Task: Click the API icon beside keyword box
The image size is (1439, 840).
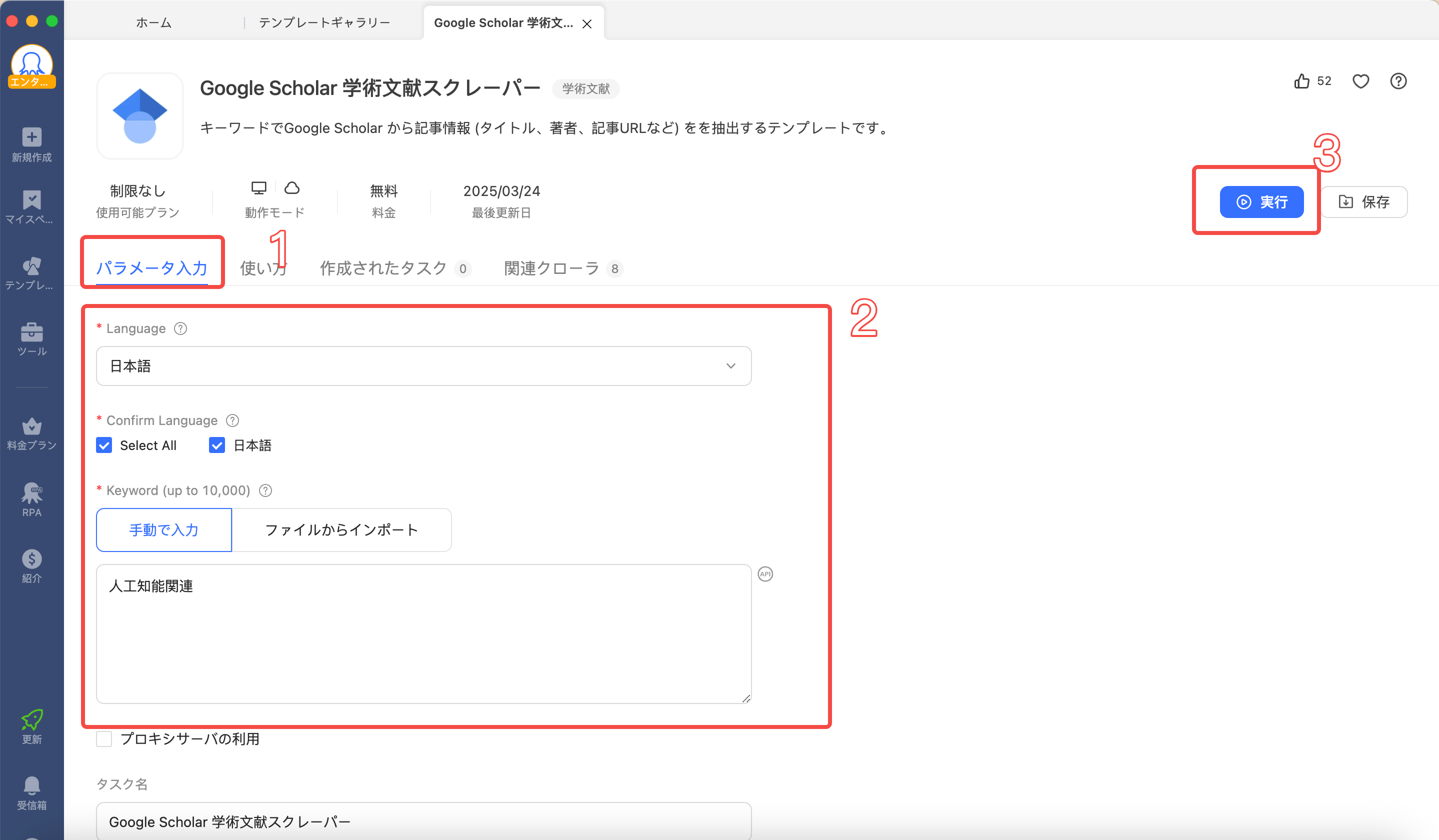Action: [765, 574]
